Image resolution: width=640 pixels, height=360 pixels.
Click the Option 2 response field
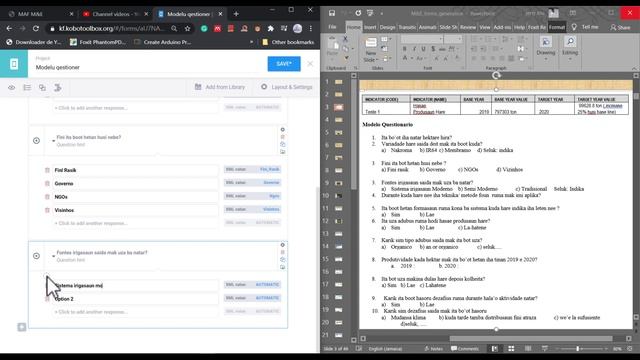136,299
